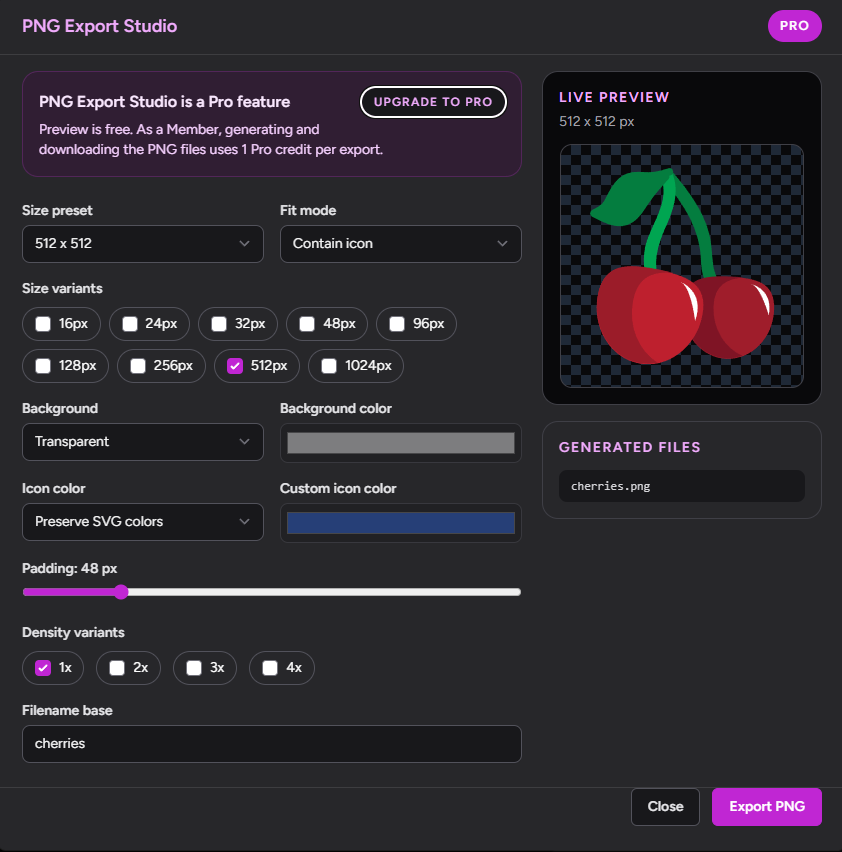Click the Upgrade to Pro button
Viewport: 842px width, 852px height.
click(x=433, y=102)
